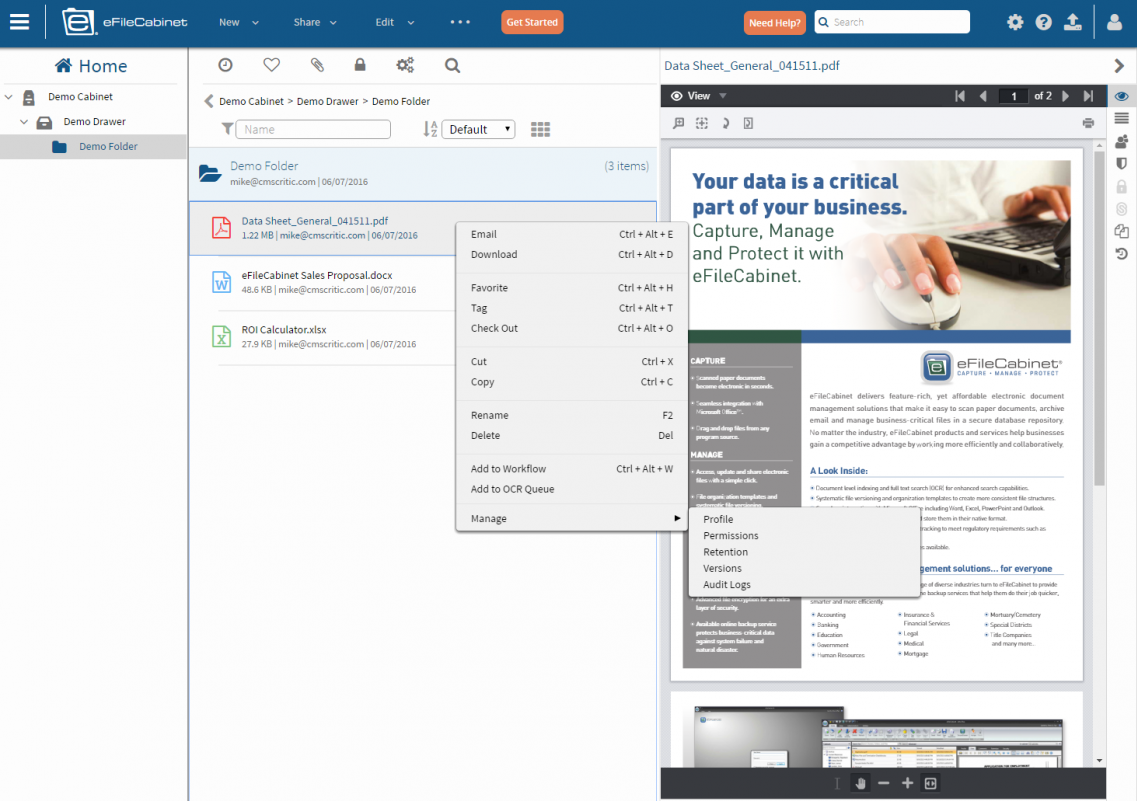Go back with breadcrumb left chevron

click(x=209, y=101)
